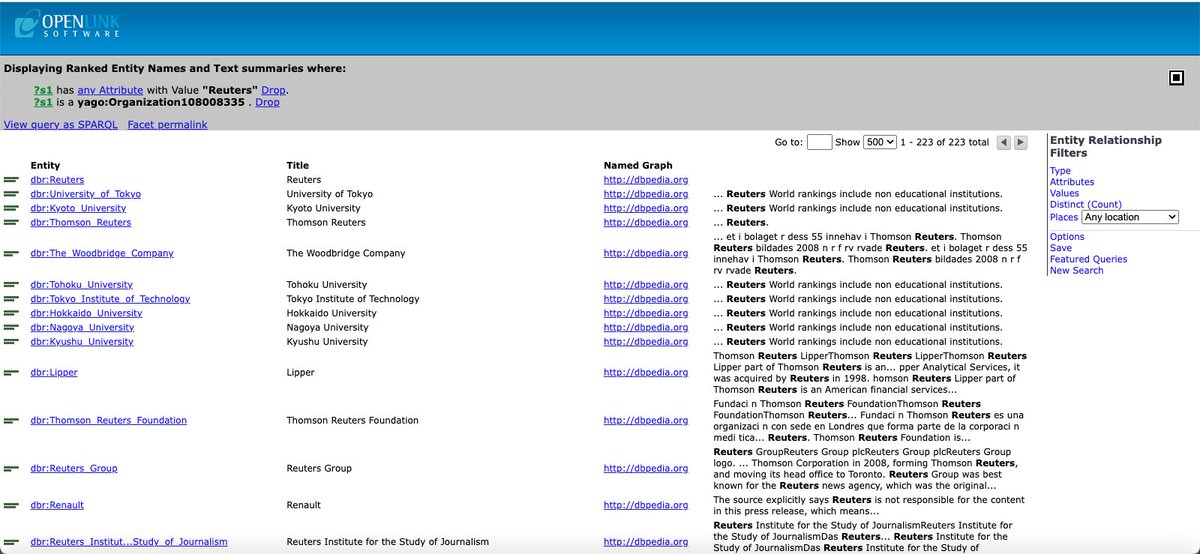This screenshot has height=554, width=1200.
Task: Click rank bars icon beside dbr:Kyoto_University
Action: tap(11, 208)
